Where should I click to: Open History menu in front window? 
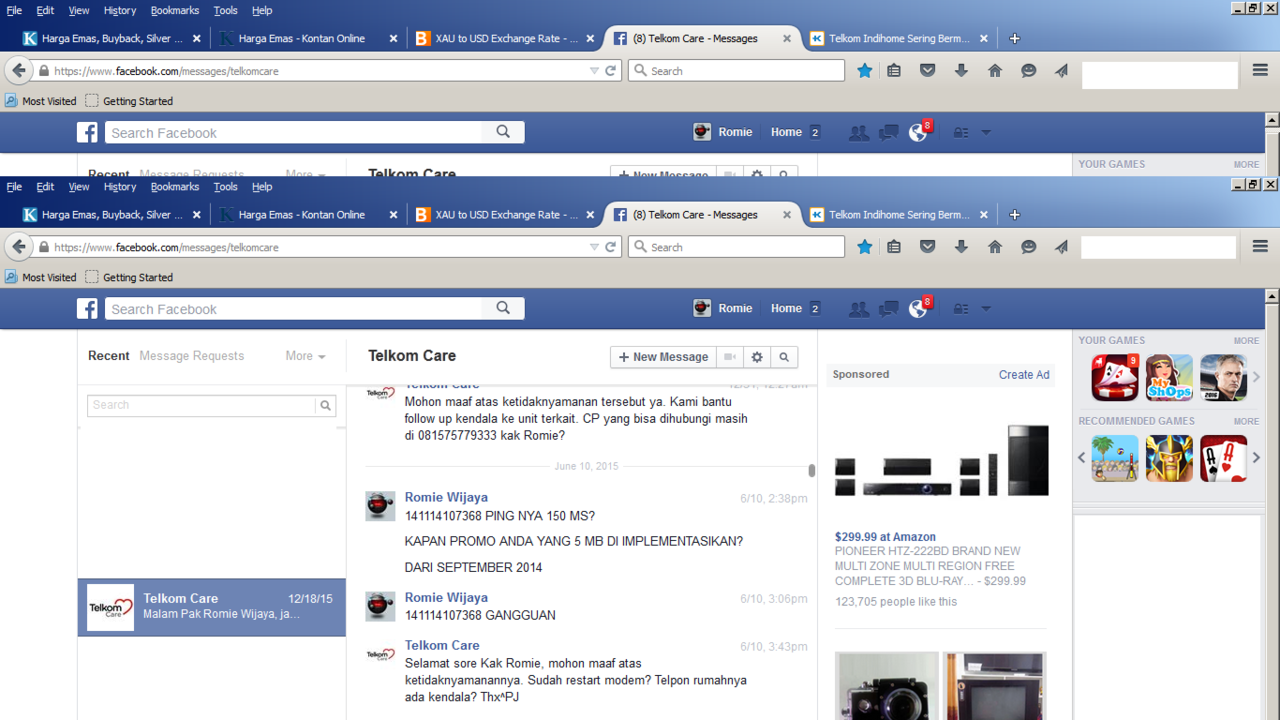point(119,187)
